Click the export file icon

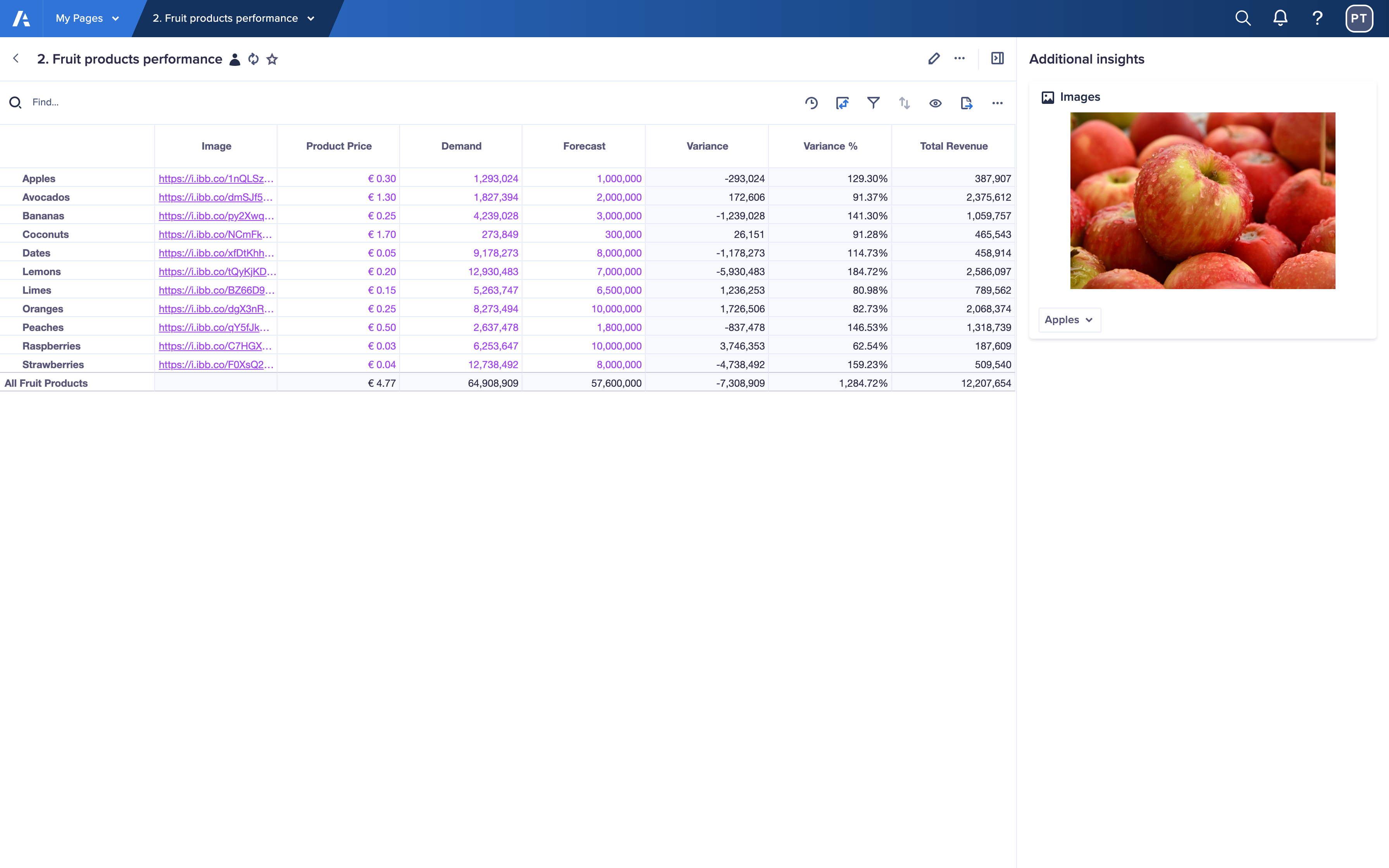coord(967,103)
